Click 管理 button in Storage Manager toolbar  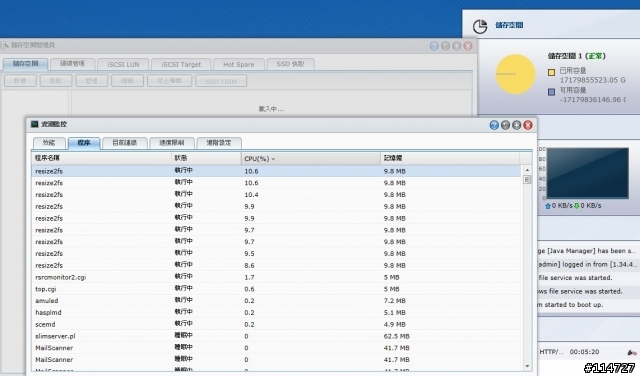click(x=91, y=81)
